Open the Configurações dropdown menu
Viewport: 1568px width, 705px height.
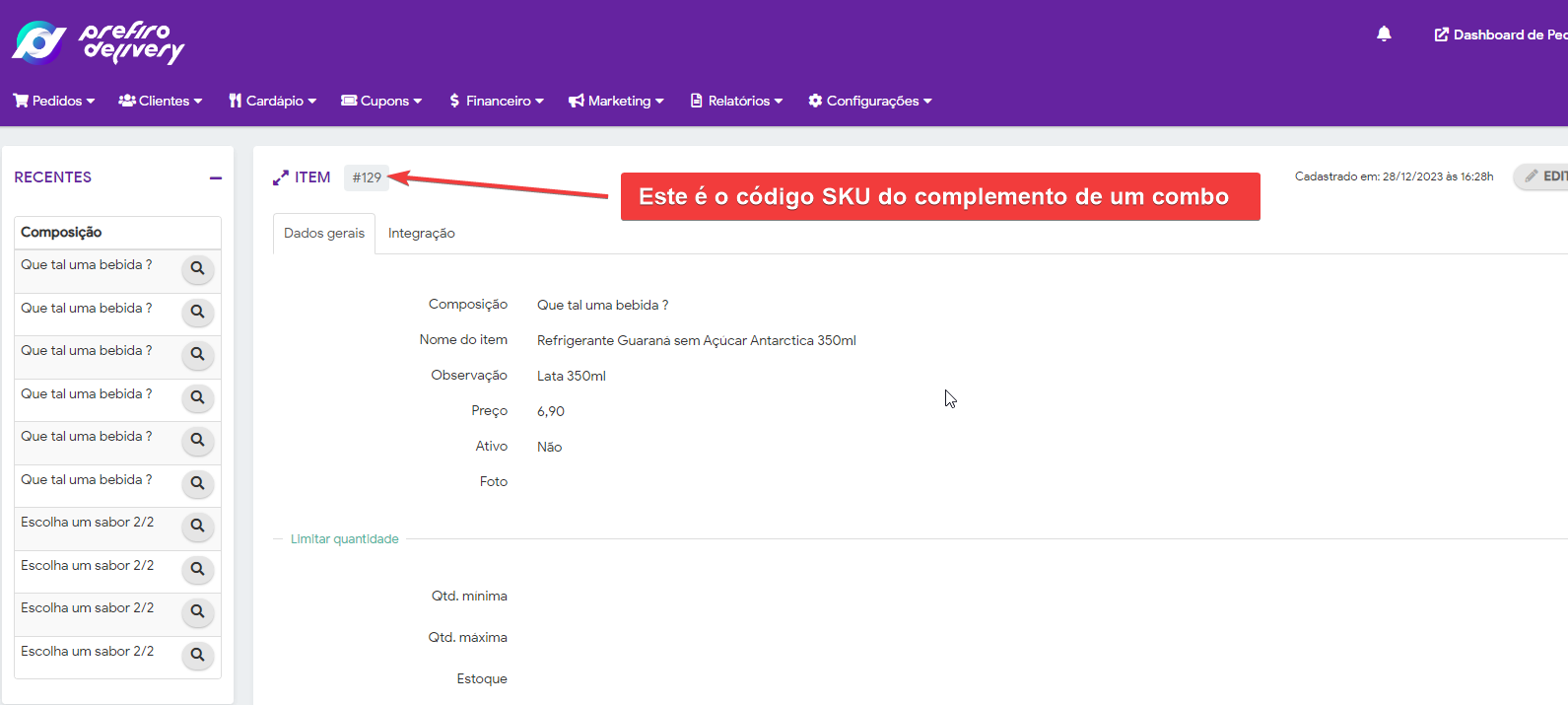click(x=870, y=101)
